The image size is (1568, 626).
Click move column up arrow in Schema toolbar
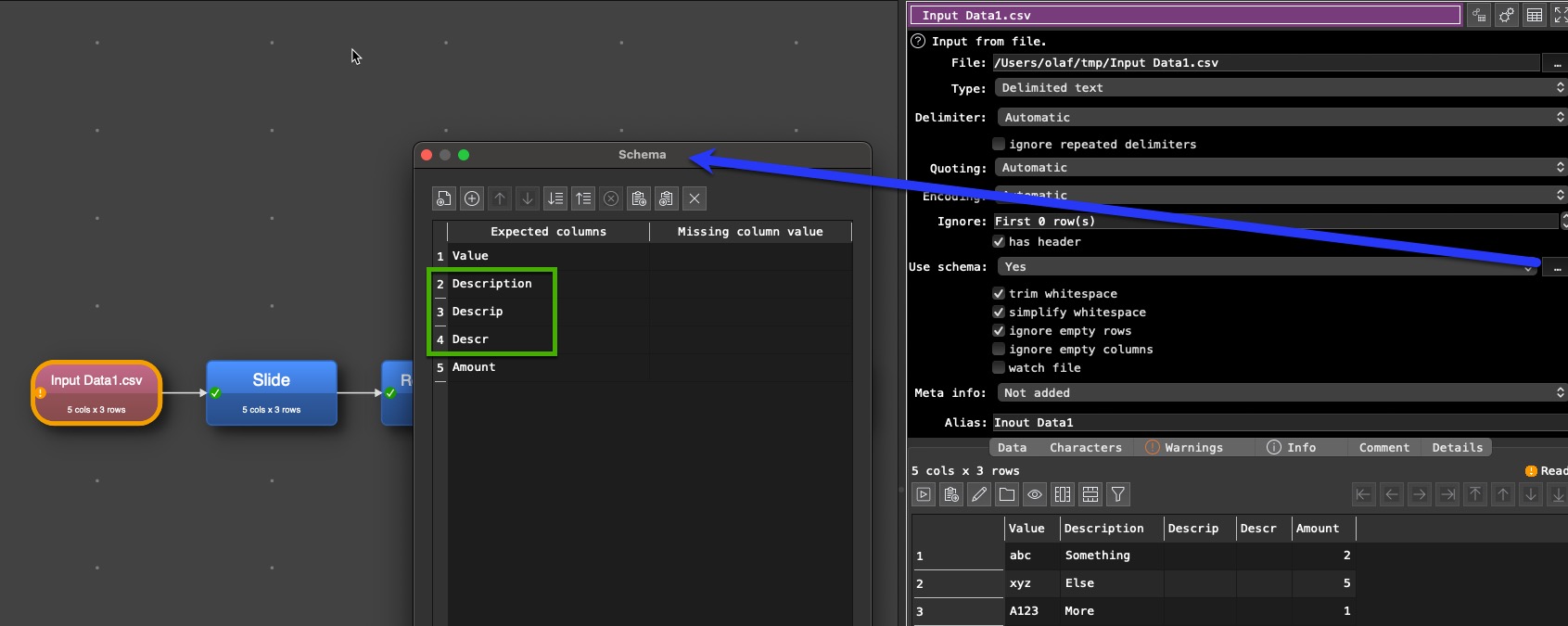click(500, 198)
